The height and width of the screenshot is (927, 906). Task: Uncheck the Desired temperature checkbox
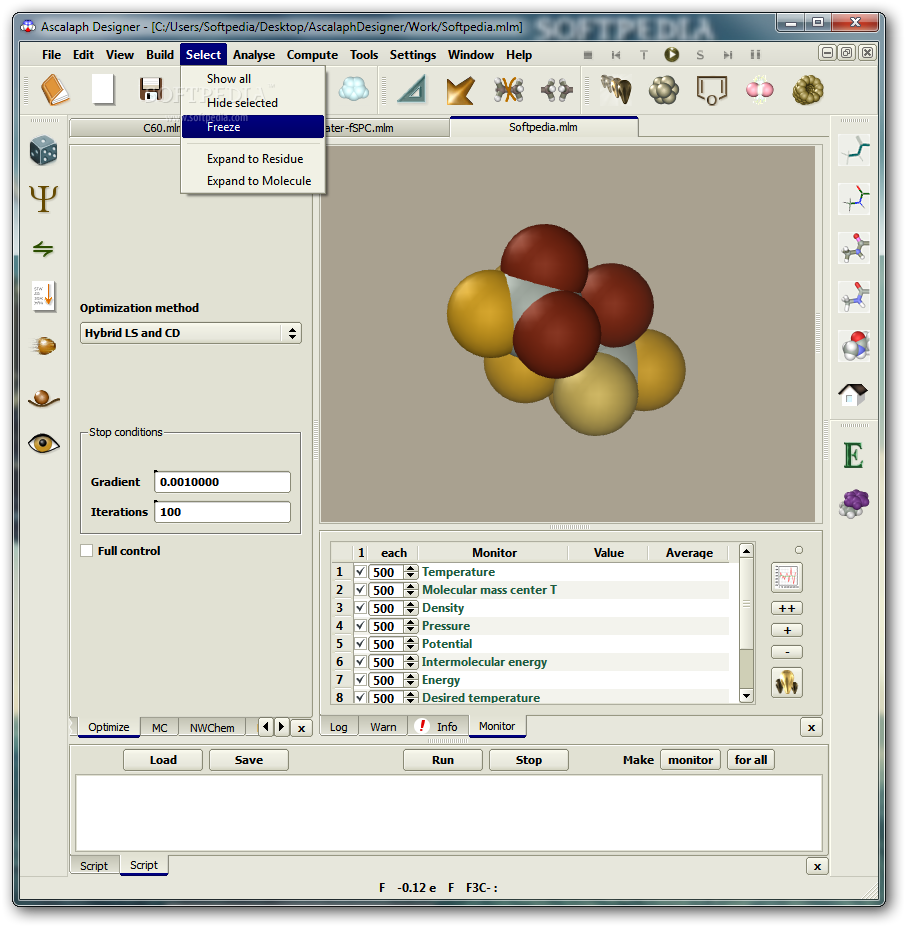pyautogui.click(x=360, y=697)
